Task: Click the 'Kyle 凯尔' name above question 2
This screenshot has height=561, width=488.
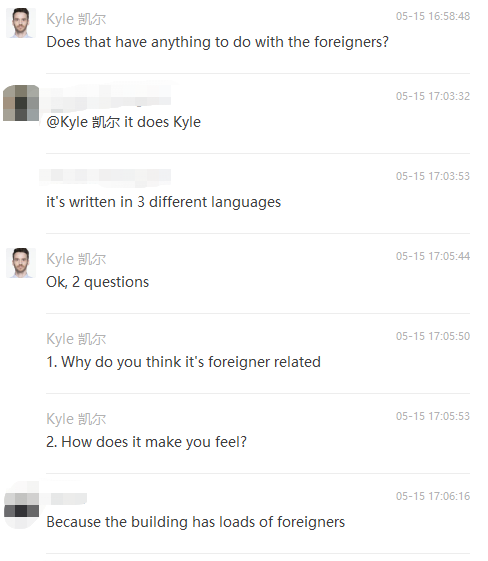Action: pos(76,419)
